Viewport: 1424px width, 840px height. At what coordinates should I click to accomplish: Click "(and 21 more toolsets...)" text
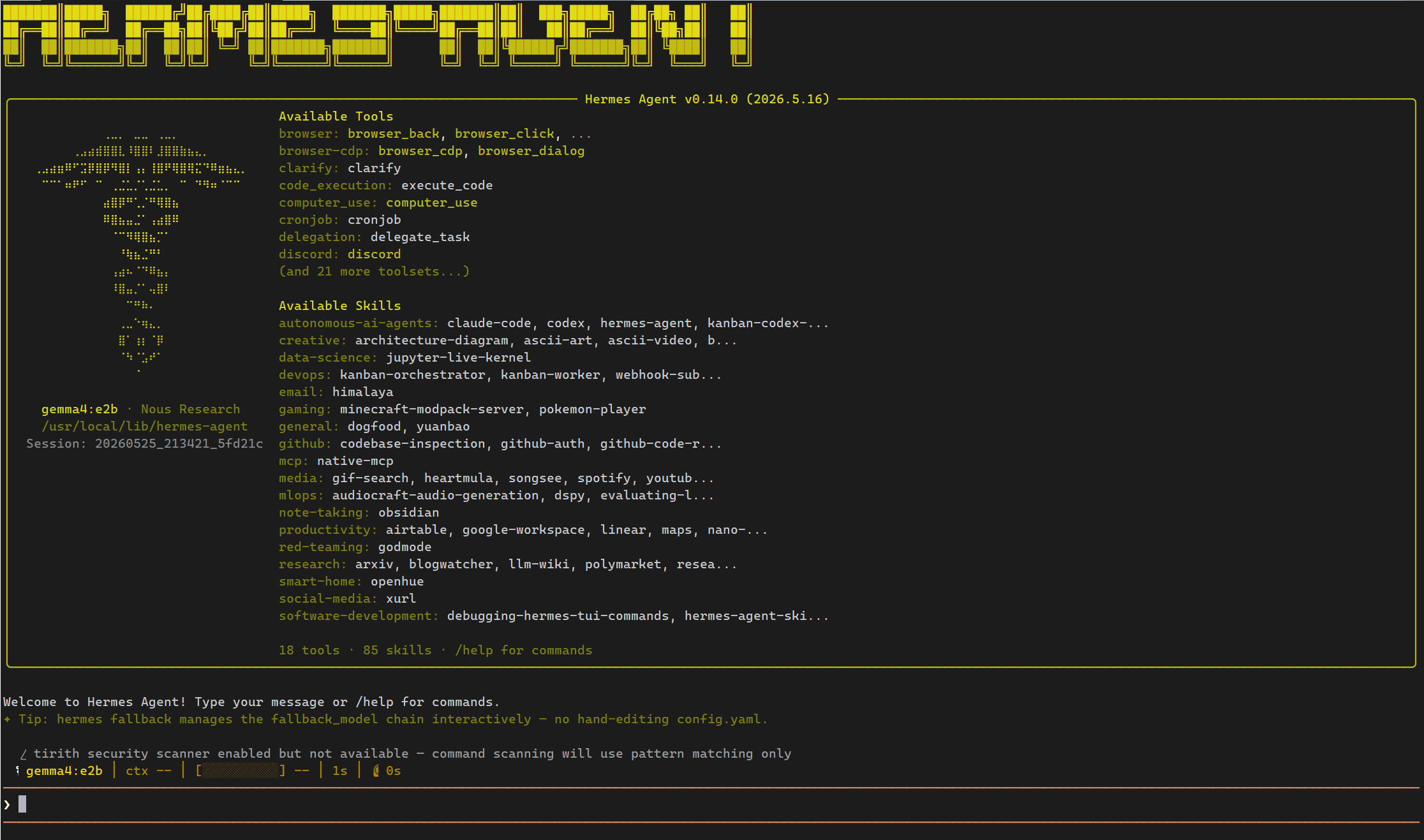tap(375, 271)
